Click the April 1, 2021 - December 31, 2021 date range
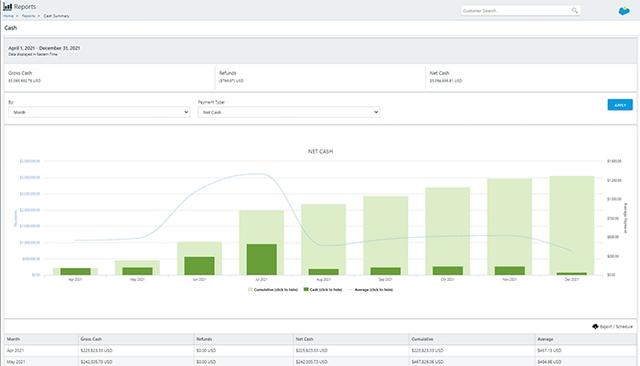 click(x=44, y=48)
